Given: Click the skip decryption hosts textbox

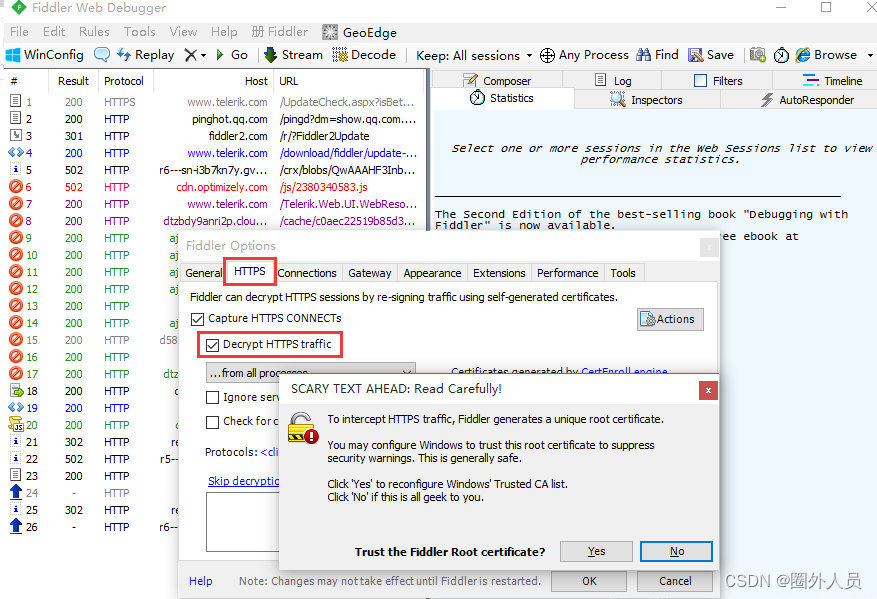Looking at the screenshot, I should (x=243, y=521).
